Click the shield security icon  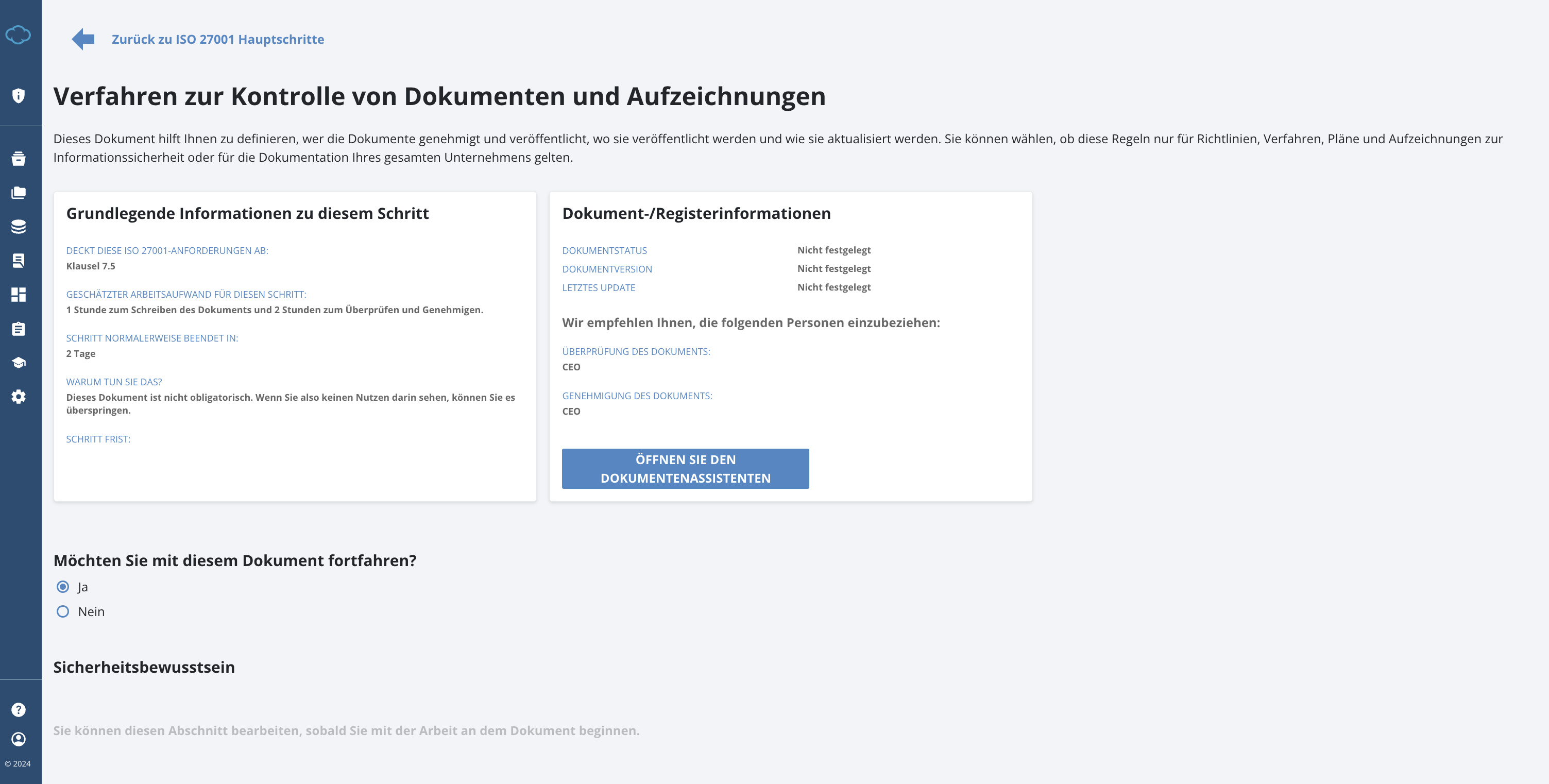(19, 95)
